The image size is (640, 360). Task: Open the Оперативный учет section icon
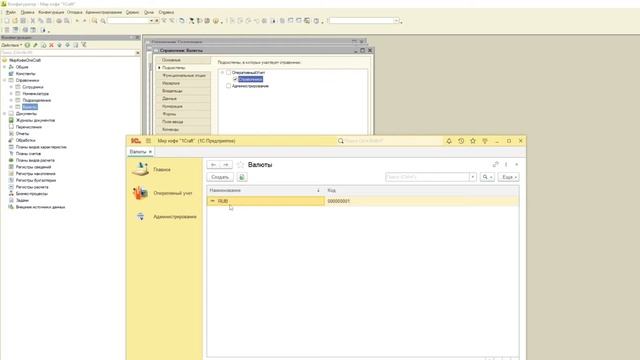[x=140, y=193]
